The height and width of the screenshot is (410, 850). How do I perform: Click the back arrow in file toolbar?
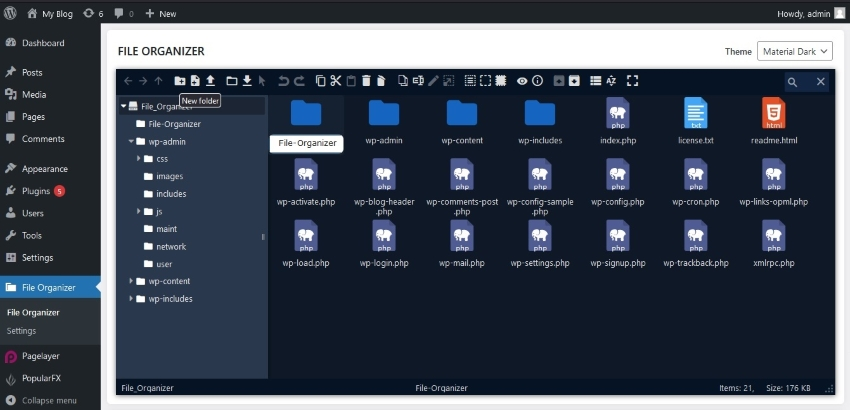pos(128,81)
